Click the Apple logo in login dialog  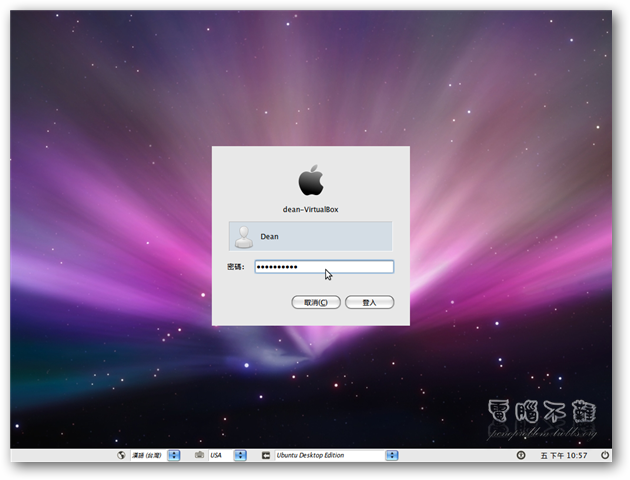pos(311,181)
